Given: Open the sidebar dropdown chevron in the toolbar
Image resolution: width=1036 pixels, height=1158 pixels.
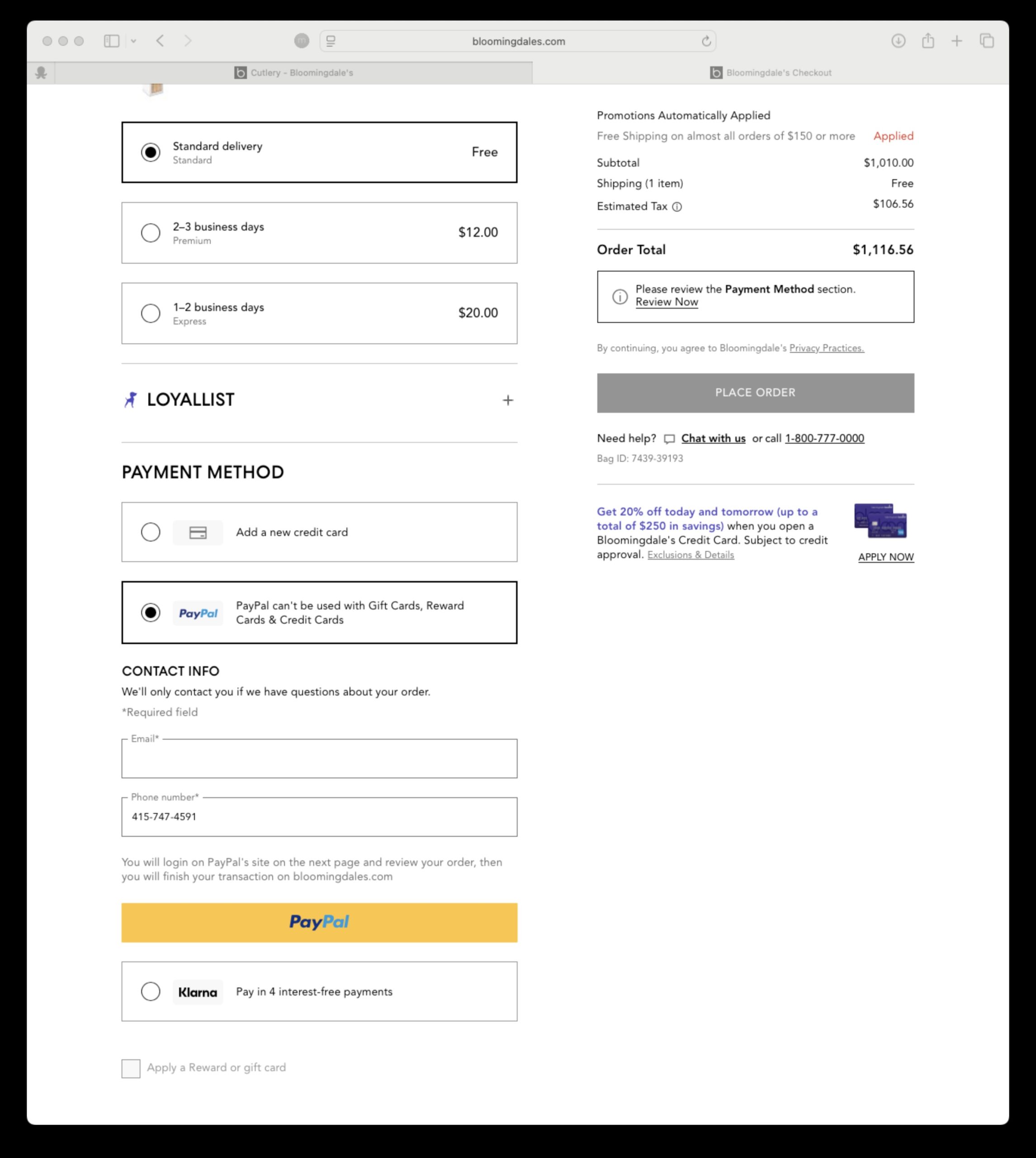Looking at the screenshot, I should point(133,41).
